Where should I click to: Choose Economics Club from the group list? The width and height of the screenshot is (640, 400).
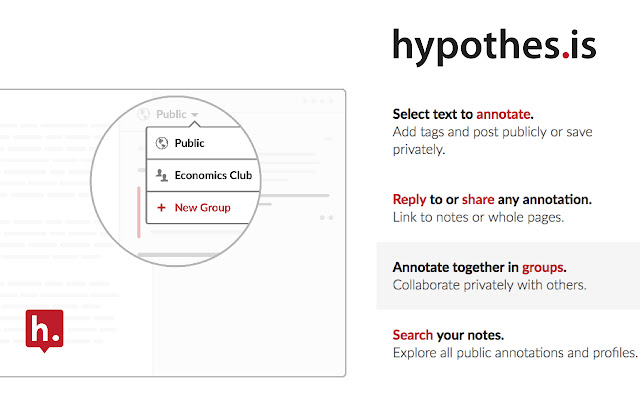pyautogui.click(x=211, y=175)
